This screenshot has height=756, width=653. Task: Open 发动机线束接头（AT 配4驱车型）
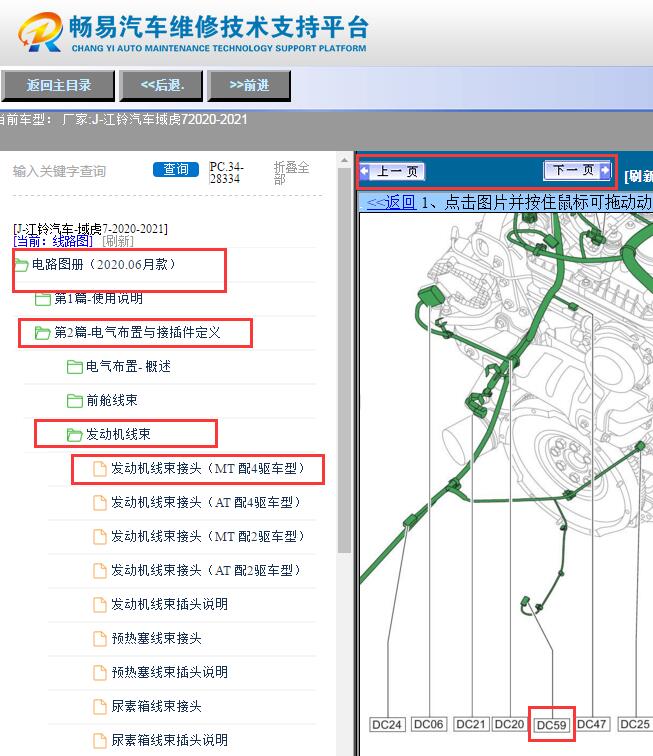[x=206, y=503]
